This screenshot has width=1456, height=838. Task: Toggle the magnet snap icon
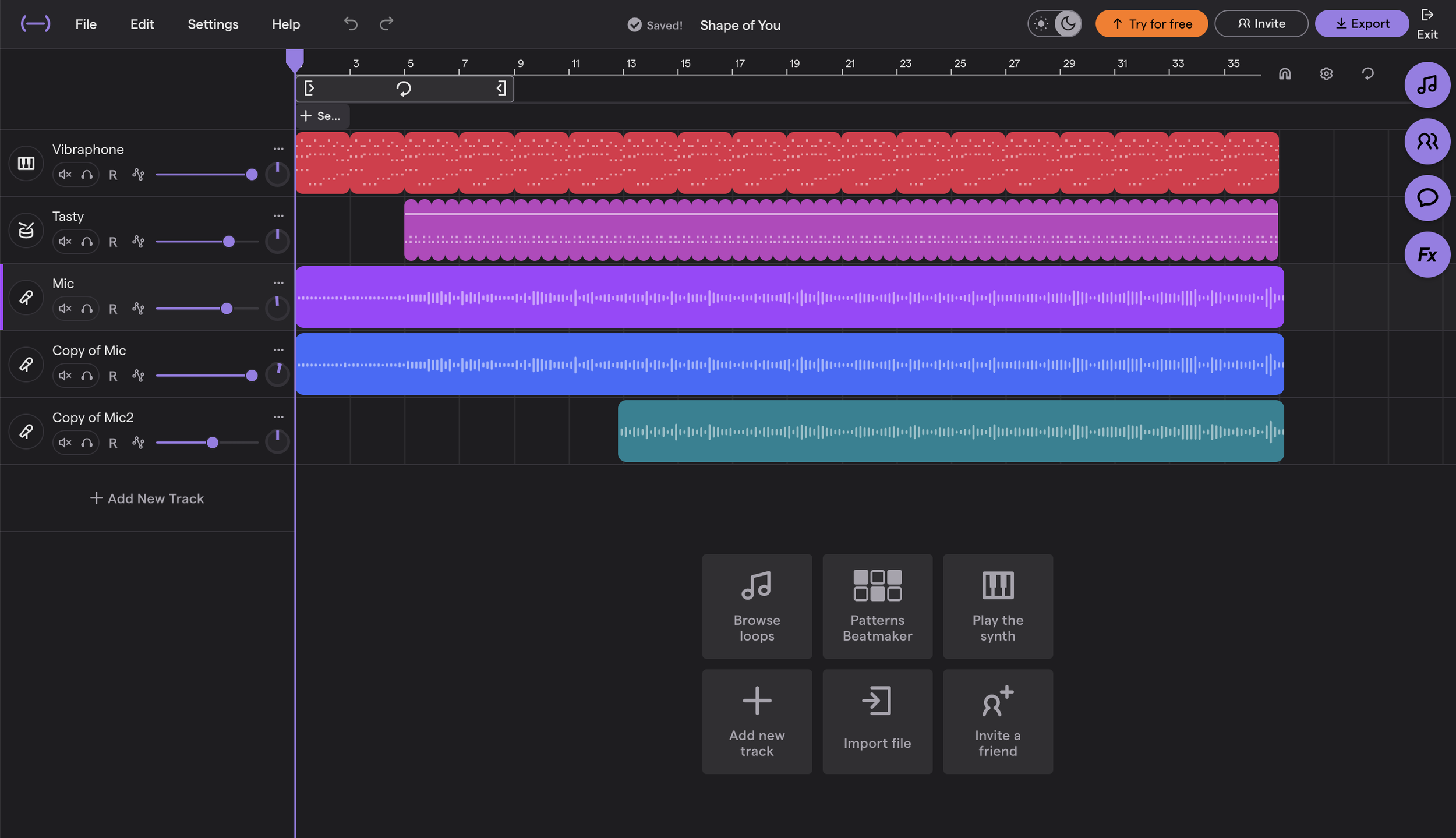pyautogui.click(x=1285, y=74)
